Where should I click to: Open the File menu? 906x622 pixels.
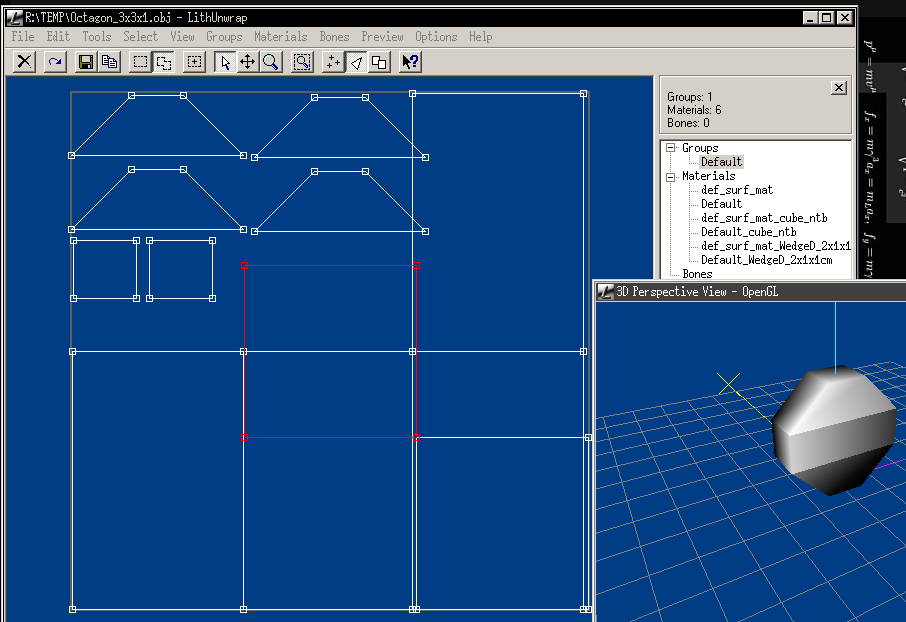[23, 37]
